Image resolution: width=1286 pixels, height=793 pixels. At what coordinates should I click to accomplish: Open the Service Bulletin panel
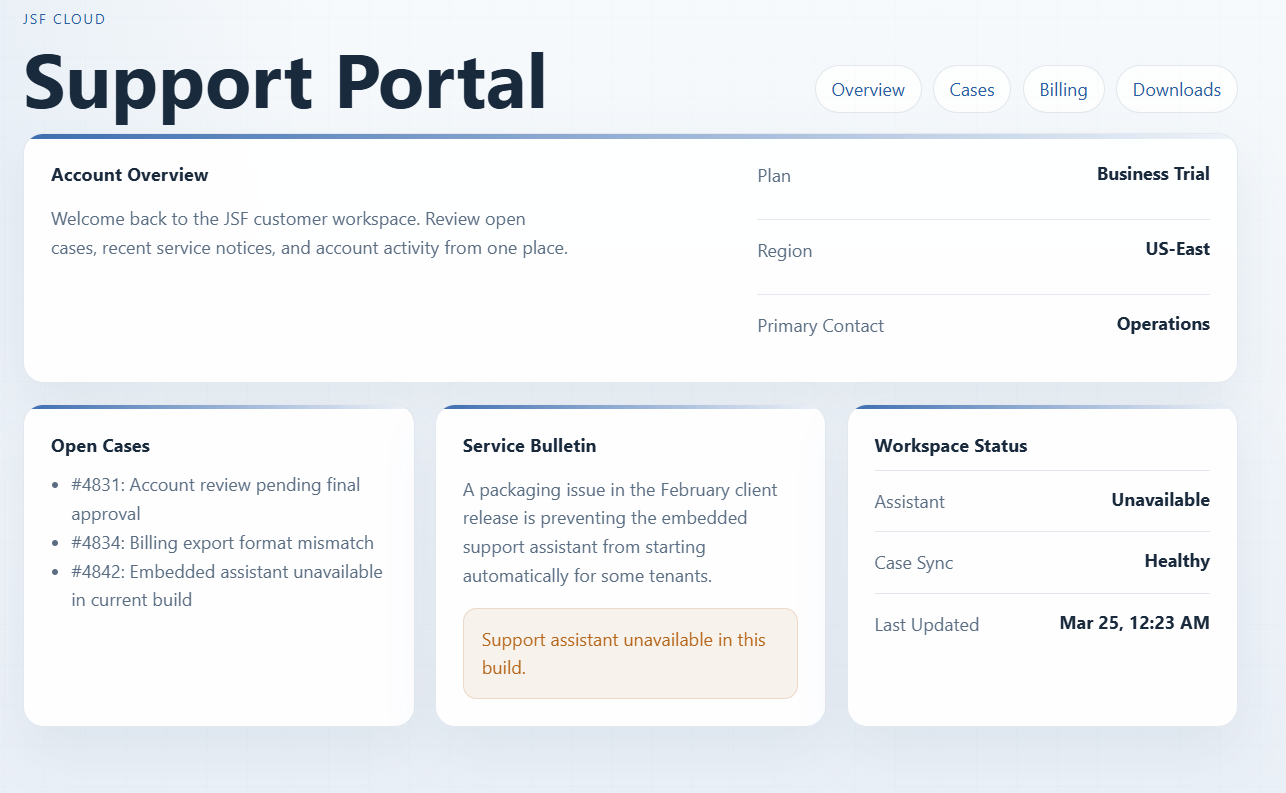coord(529,445)
